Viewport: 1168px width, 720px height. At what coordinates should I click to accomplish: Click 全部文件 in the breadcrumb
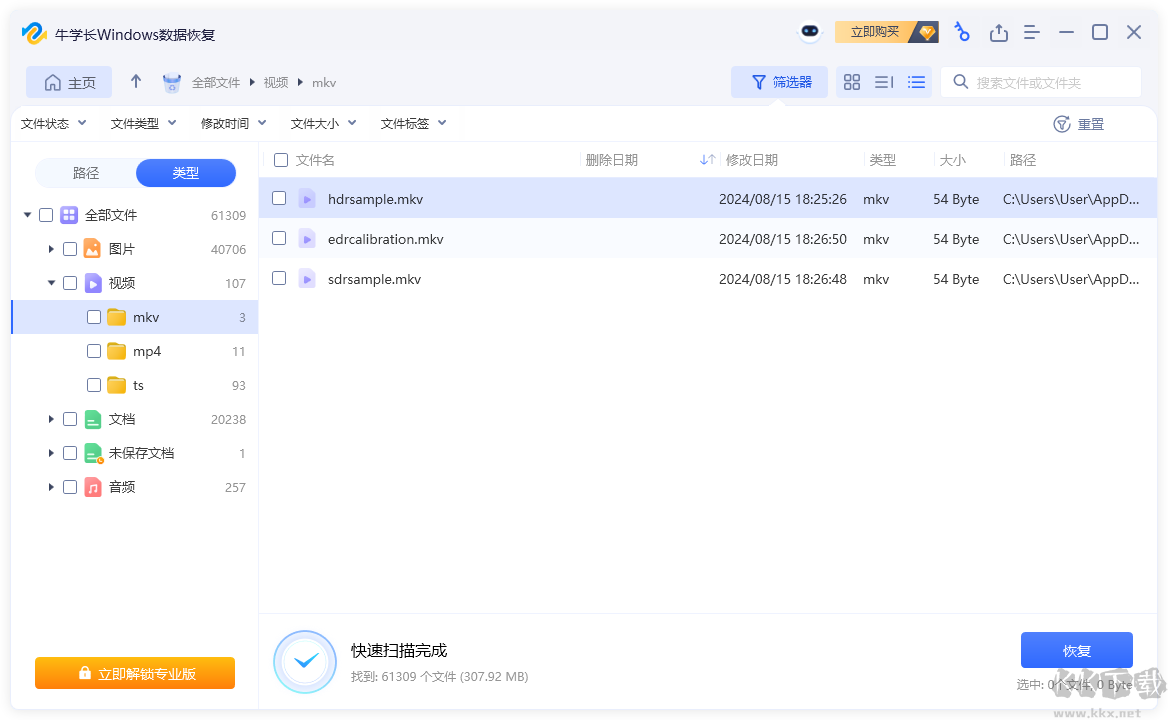(213, 82)
